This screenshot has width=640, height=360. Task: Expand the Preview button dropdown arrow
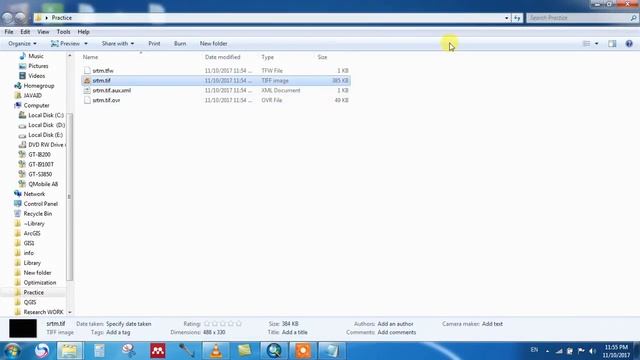coord(86,44)
